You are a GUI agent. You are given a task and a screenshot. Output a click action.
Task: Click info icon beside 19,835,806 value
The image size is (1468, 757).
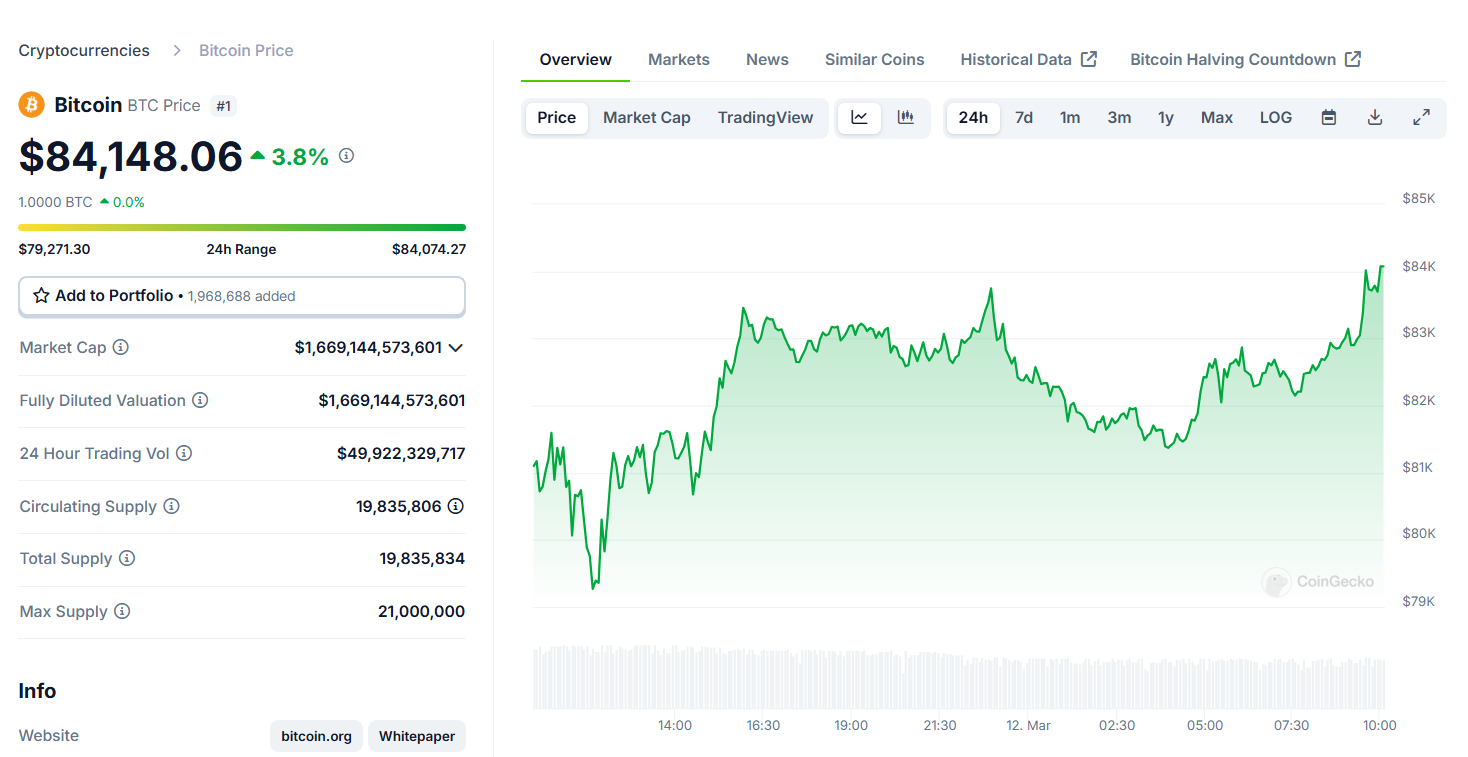pos(456,507)
